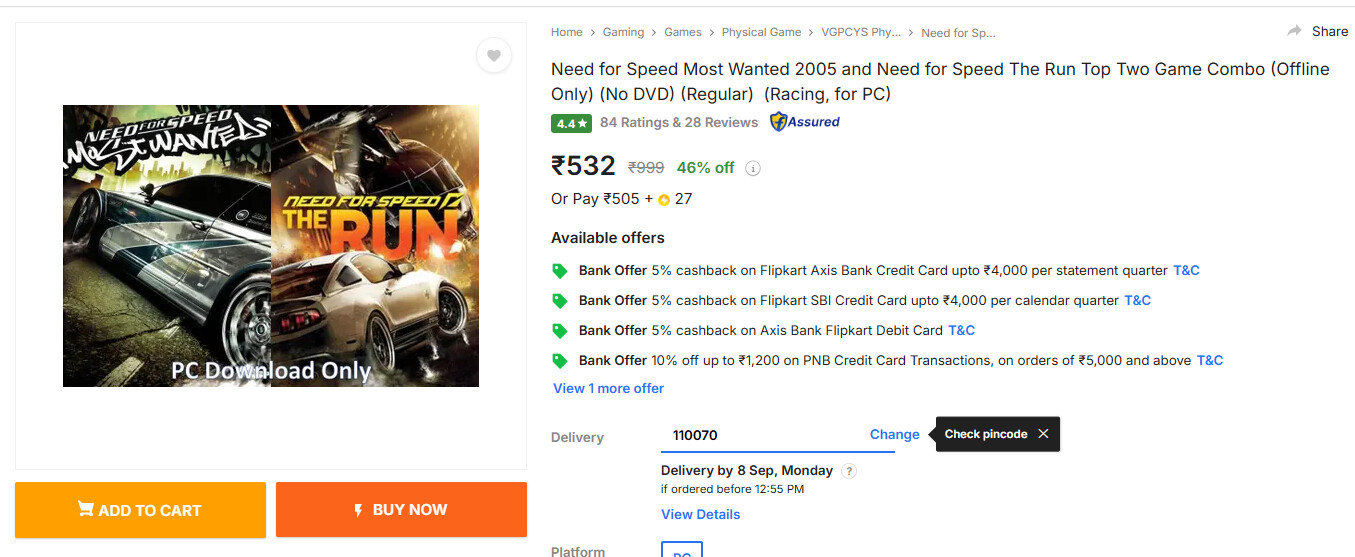Open T&C for PNB Credit Card offer

(x=1210, y=360)
